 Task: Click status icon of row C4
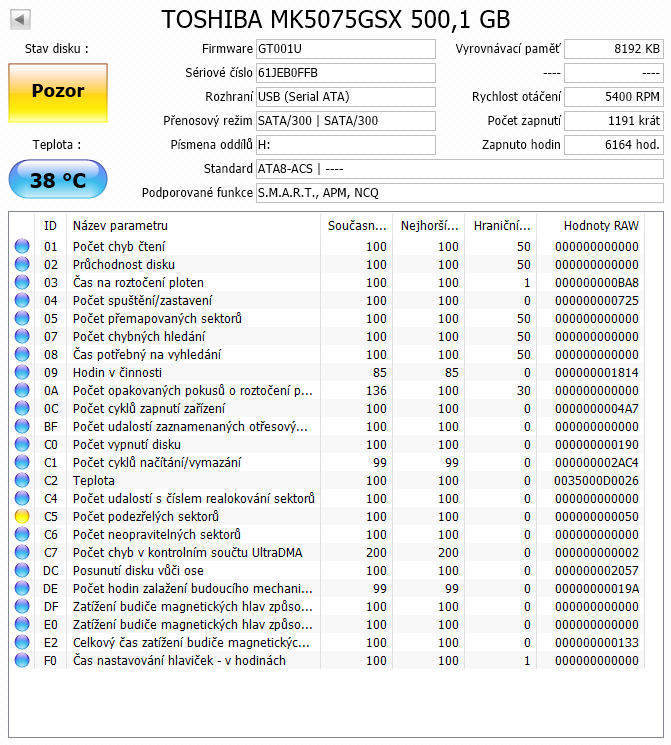[22, 498]
